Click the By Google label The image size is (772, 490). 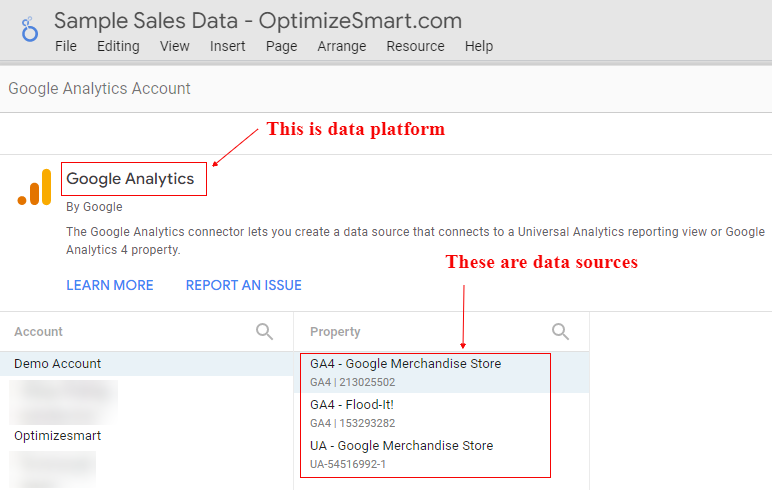point(94,207)
